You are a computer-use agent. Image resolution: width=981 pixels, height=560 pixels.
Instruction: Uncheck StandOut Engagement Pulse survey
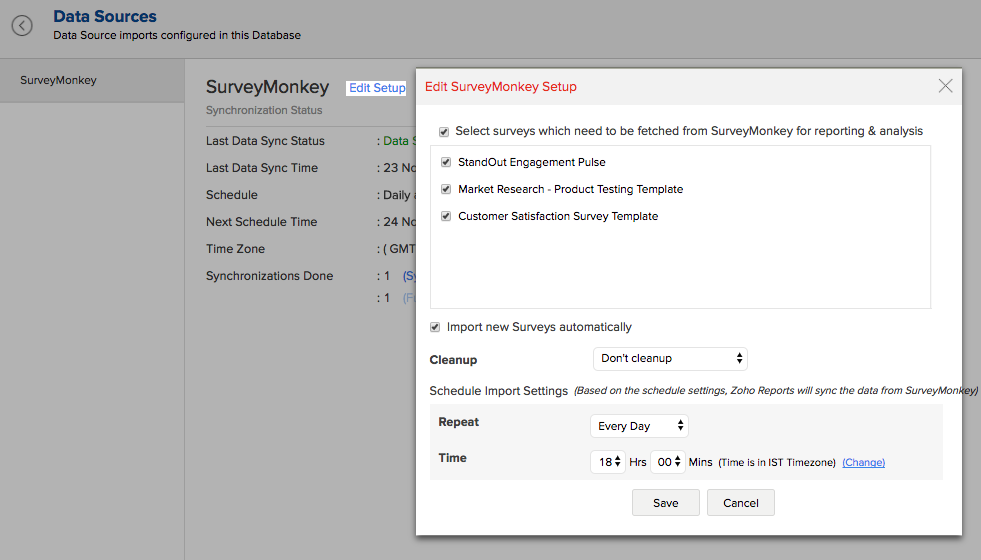coord(445,162)
